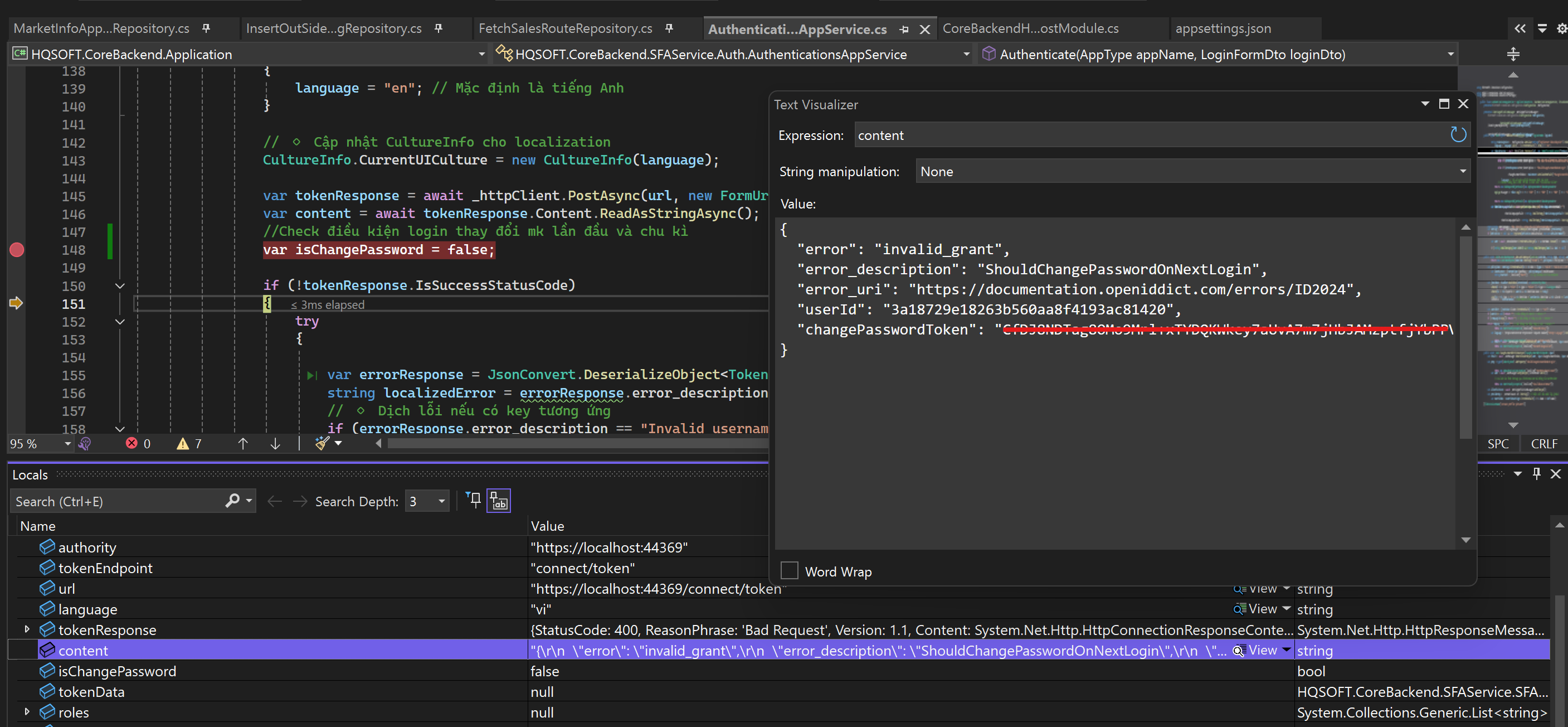Screen dimensions: 1568x727
Task: Open the Search Depth dropdown
Action: coord(441,501)
